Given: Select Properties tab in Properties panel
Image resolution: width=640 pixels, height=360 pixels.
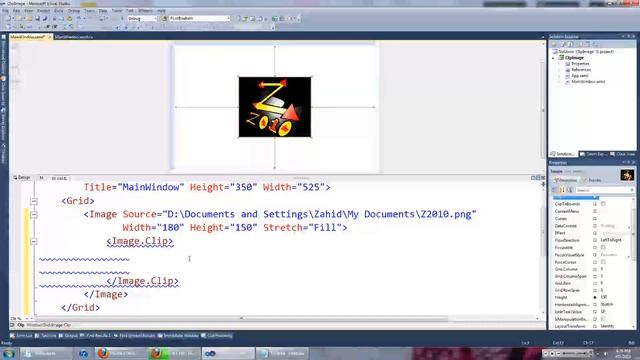Looking at the screenshot, I should click(565, 180).
